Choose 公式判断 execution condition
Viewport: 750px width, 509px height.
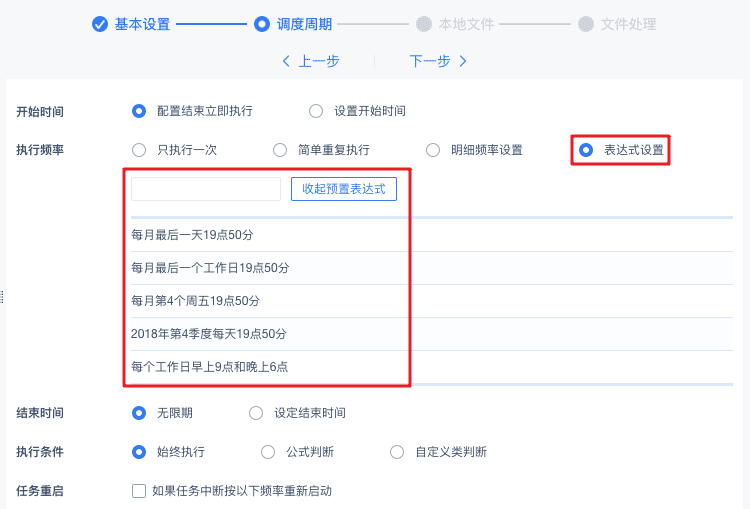[268, 452]
